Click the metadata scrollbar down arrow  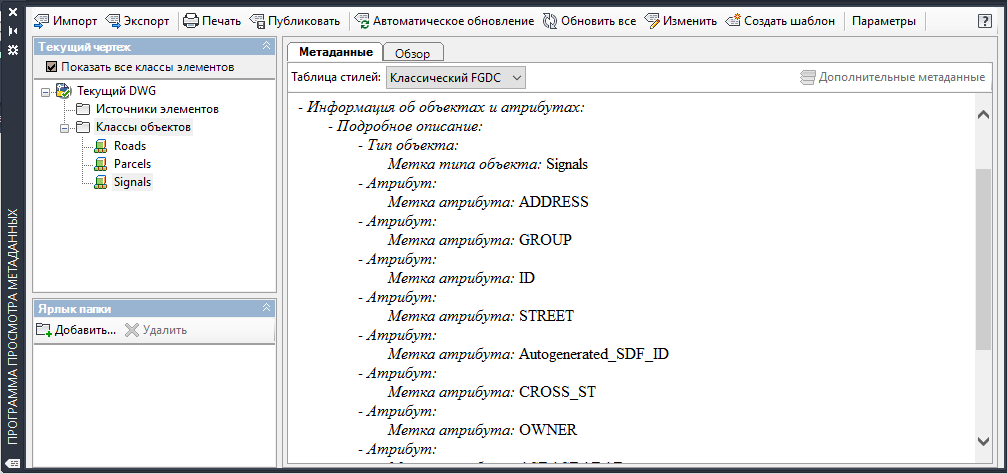click(983, 441)
